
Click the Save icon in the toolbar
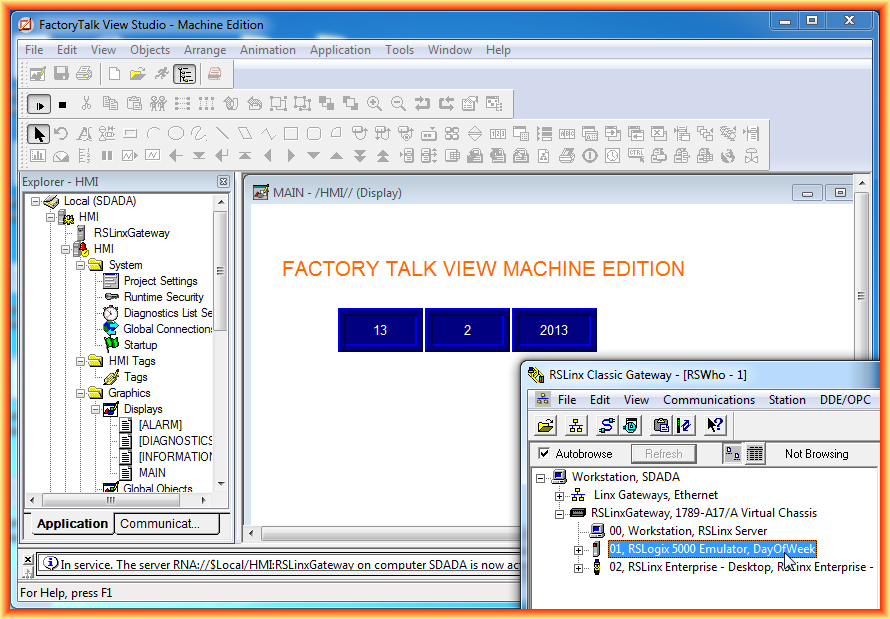[61, 73]
